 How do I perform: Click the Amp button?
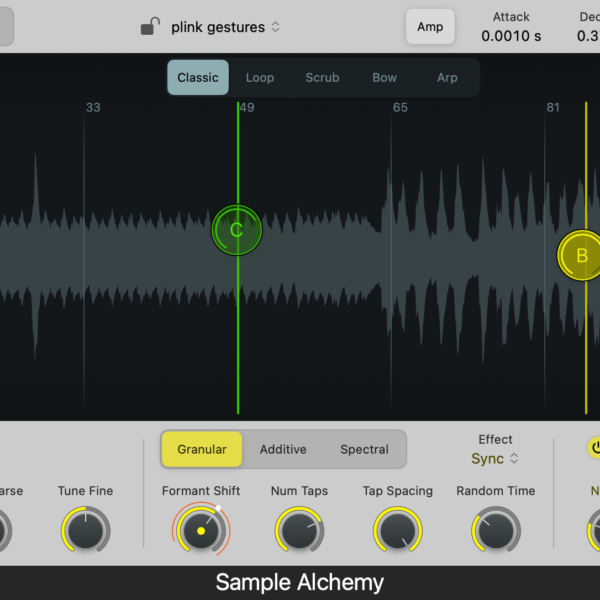tap(430, 27)
